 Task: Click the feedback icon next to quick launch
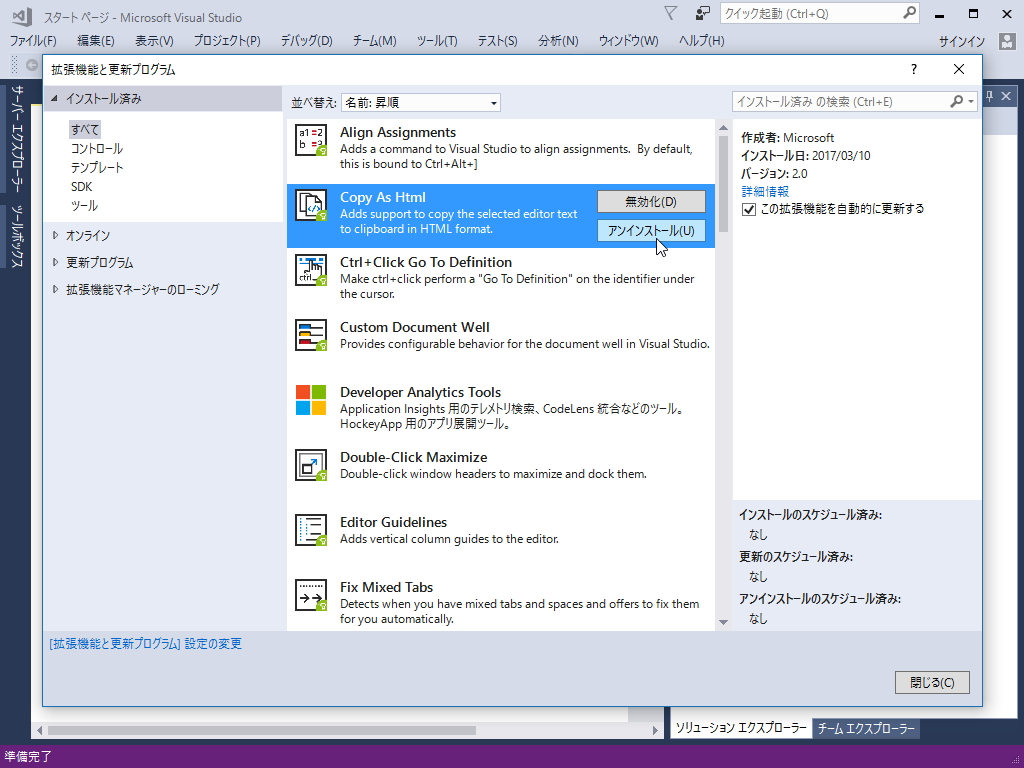point(702,13)
